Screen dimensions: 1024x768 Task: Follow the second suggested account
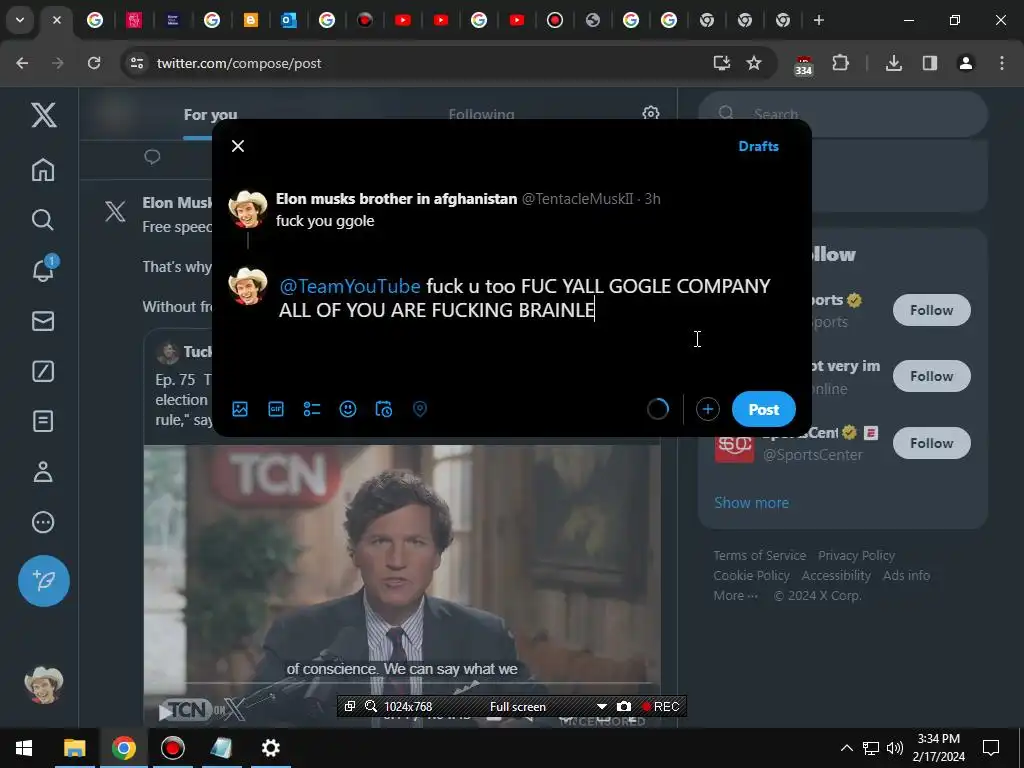931,376
